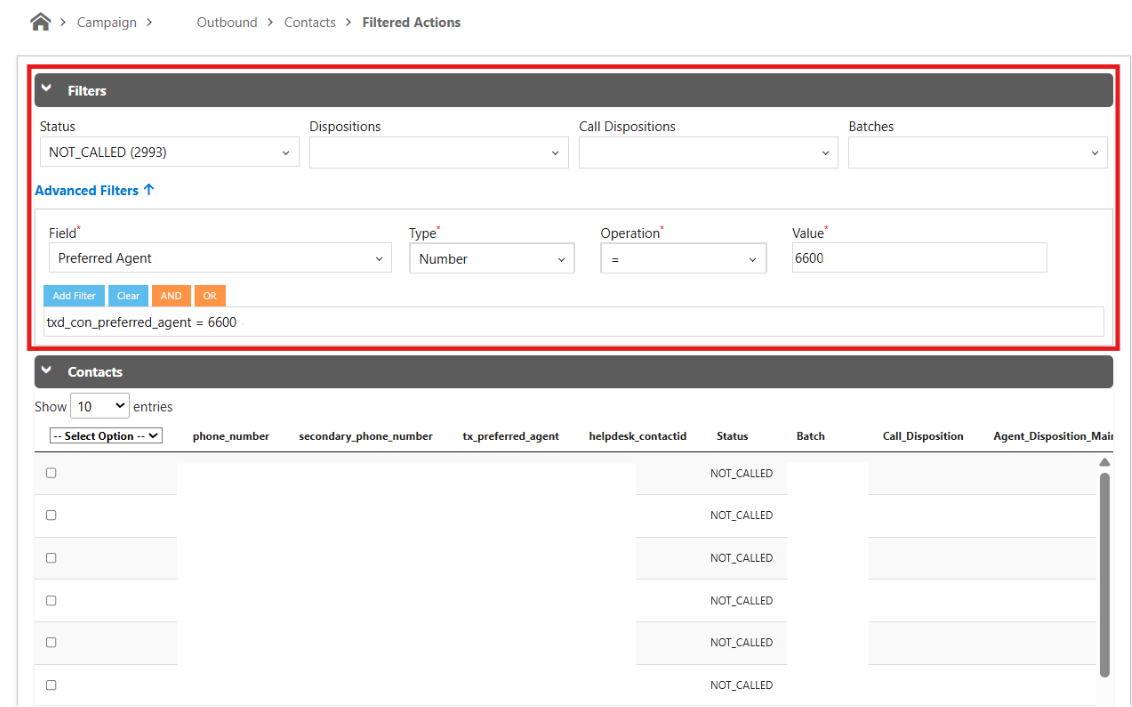
Task: Open the Call Dispositions dropdown
Action: coord(708,152)
